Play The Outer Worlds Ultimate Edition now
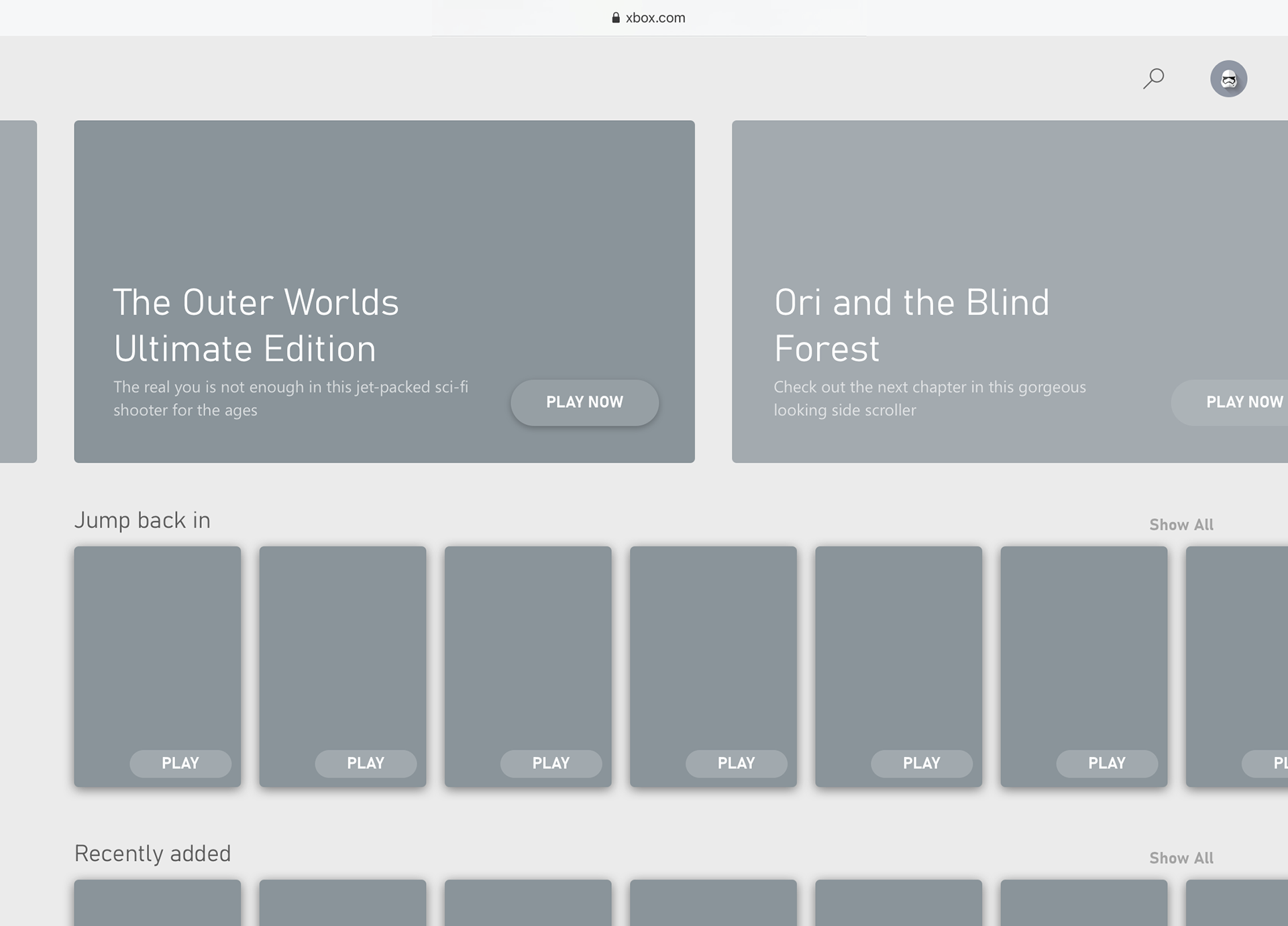Image resolution: width=1288 pixels, height=926 pixels. pos(584,402)
